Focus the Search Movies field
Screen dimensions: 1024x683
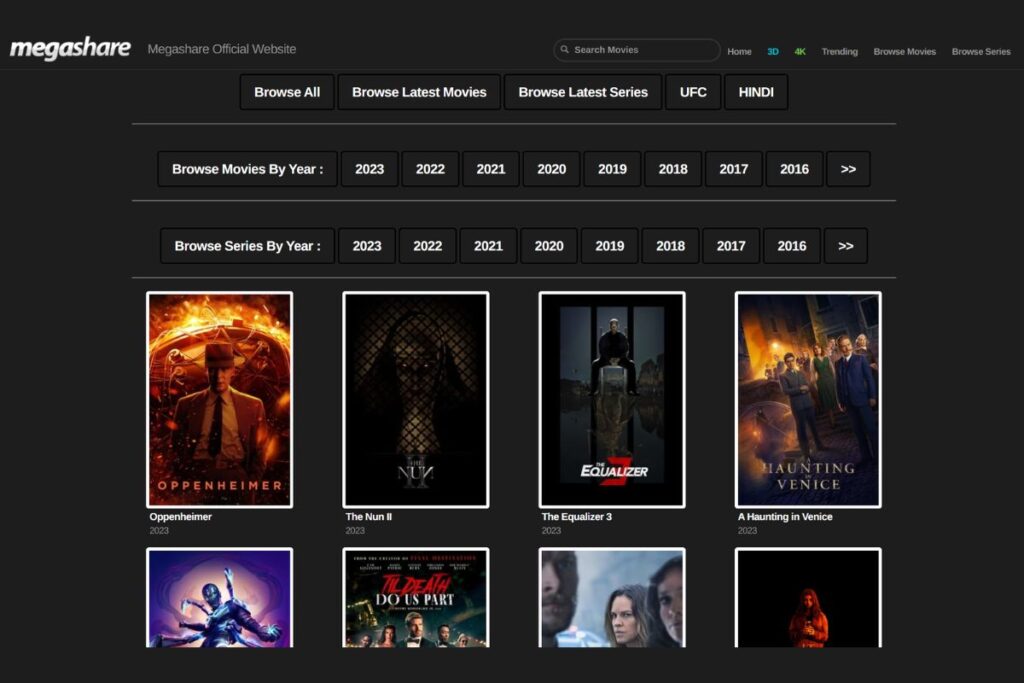[x=637, y=50]
